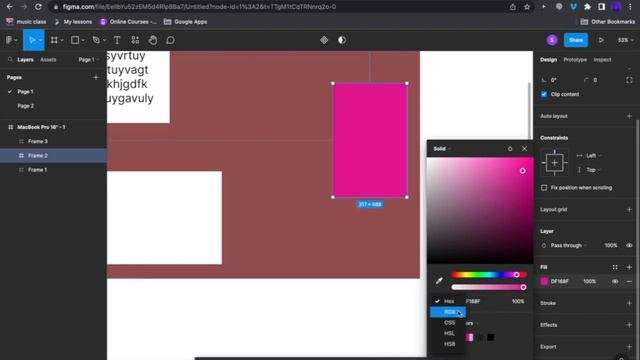Viewport: 640px width, 360px height.
Task: Select Page 2 in the pages list
Action: click(25, 106)
